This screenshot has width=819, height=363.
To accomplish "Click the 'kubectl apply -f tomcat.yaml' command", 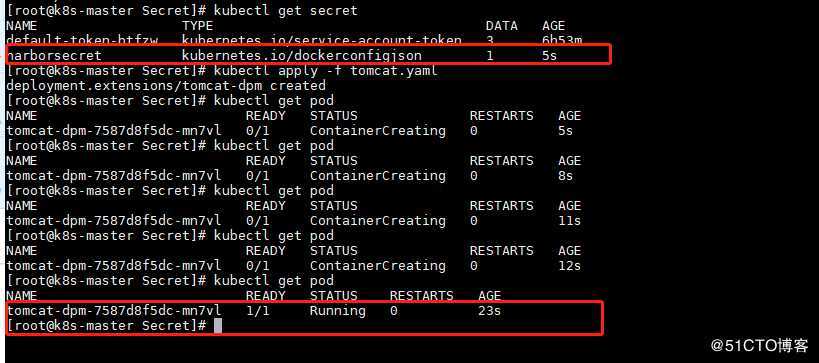I will pos(325,71).
